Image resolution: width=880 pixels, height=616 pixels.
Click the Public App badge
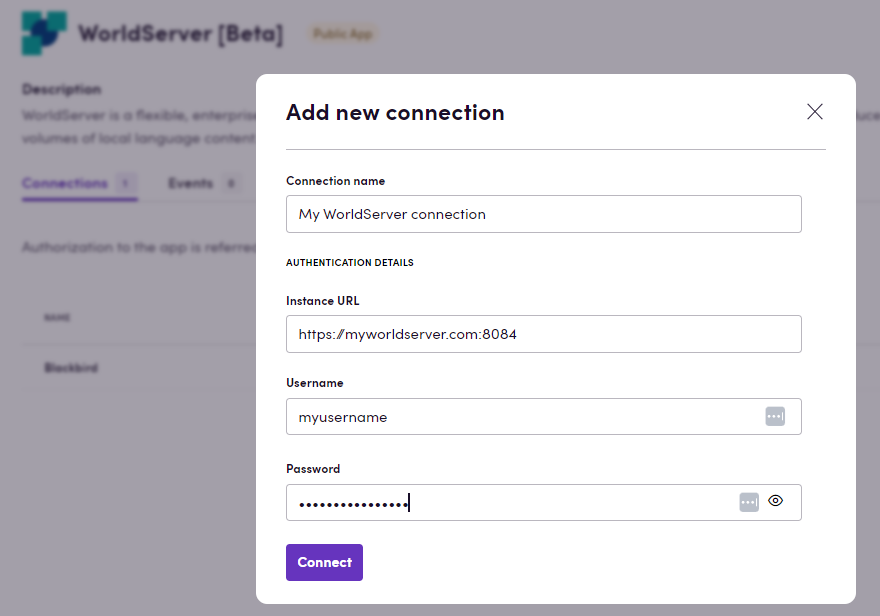(342, 34)
